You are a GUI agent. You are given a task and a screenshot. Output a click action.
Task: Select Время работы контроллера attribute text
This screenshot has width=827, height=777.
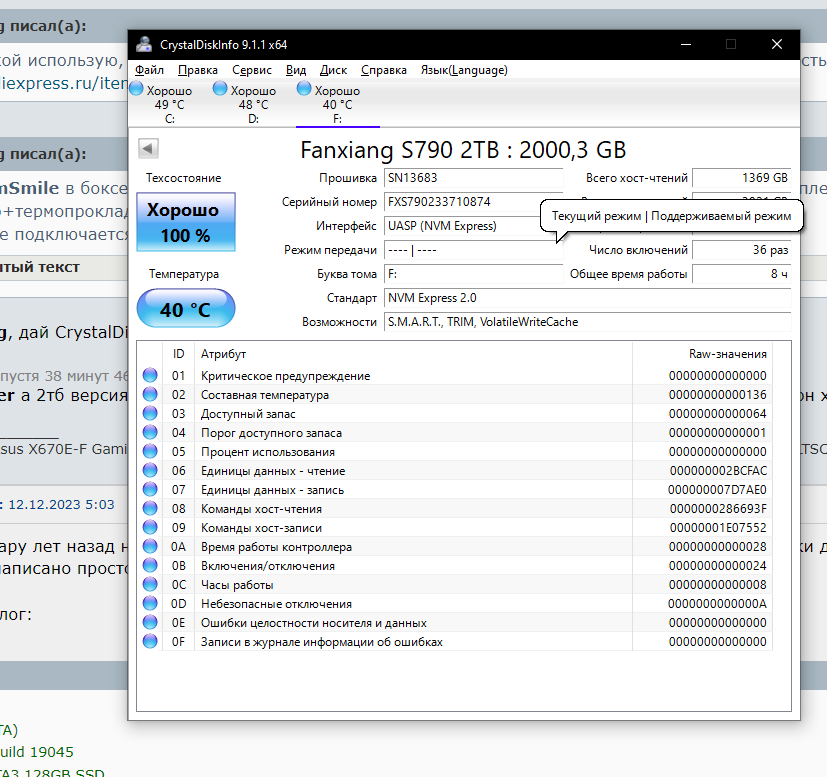pos(276,546)
